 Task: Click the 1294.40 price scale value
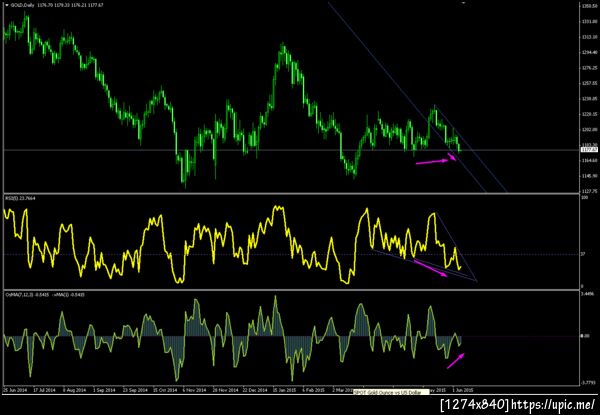click(589, 52)
